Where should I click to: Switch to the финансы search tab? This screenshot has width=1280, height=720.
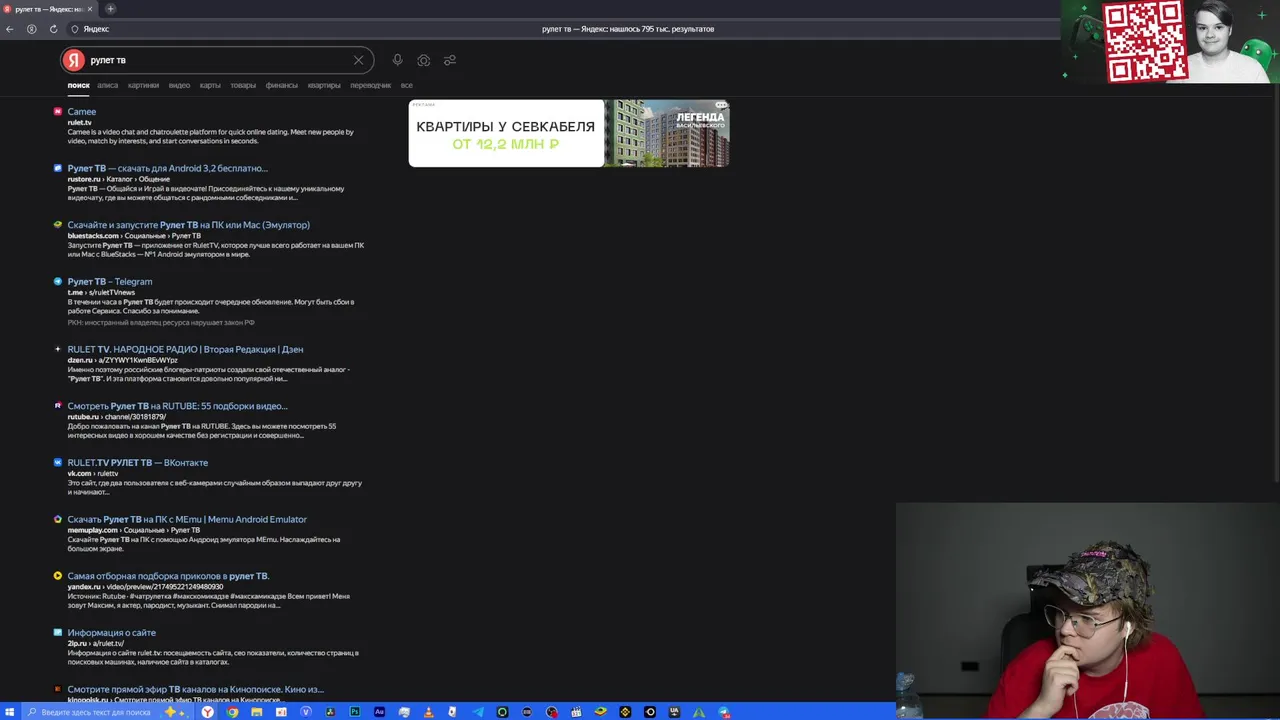(x=282, y=85)
